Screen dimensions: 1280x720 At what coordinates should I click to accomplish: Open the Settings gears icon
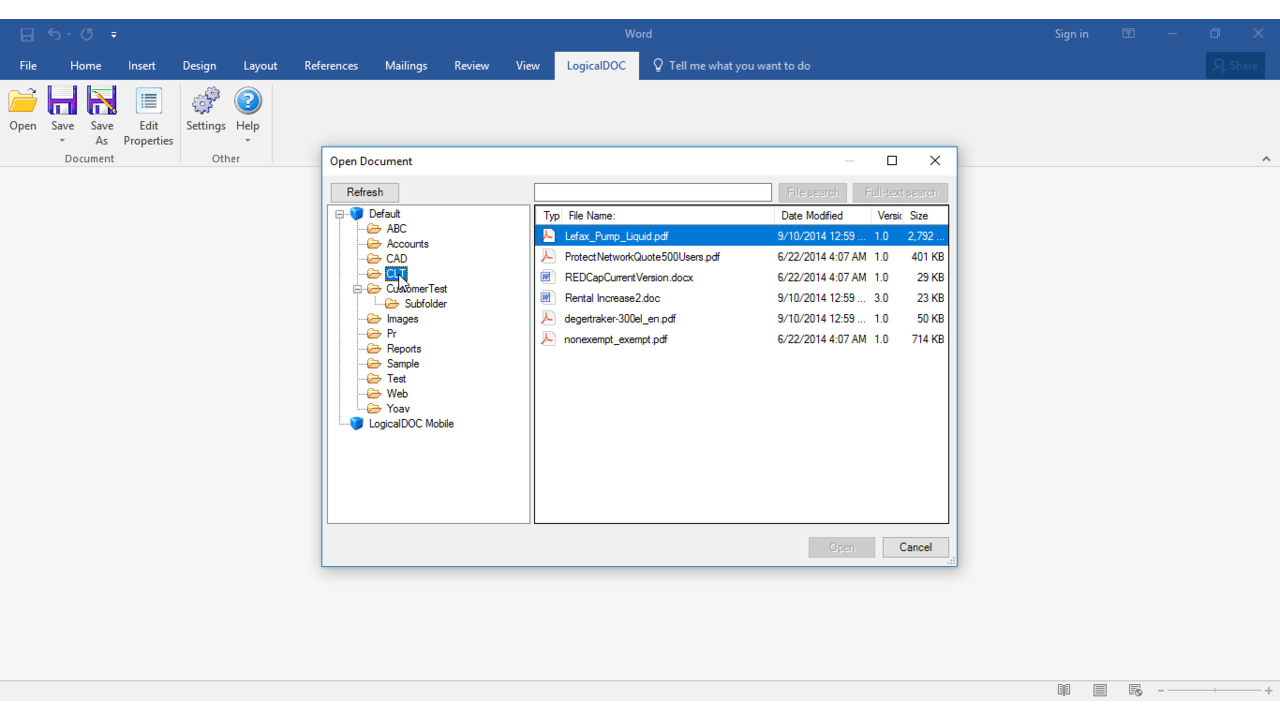click(206, 101)
